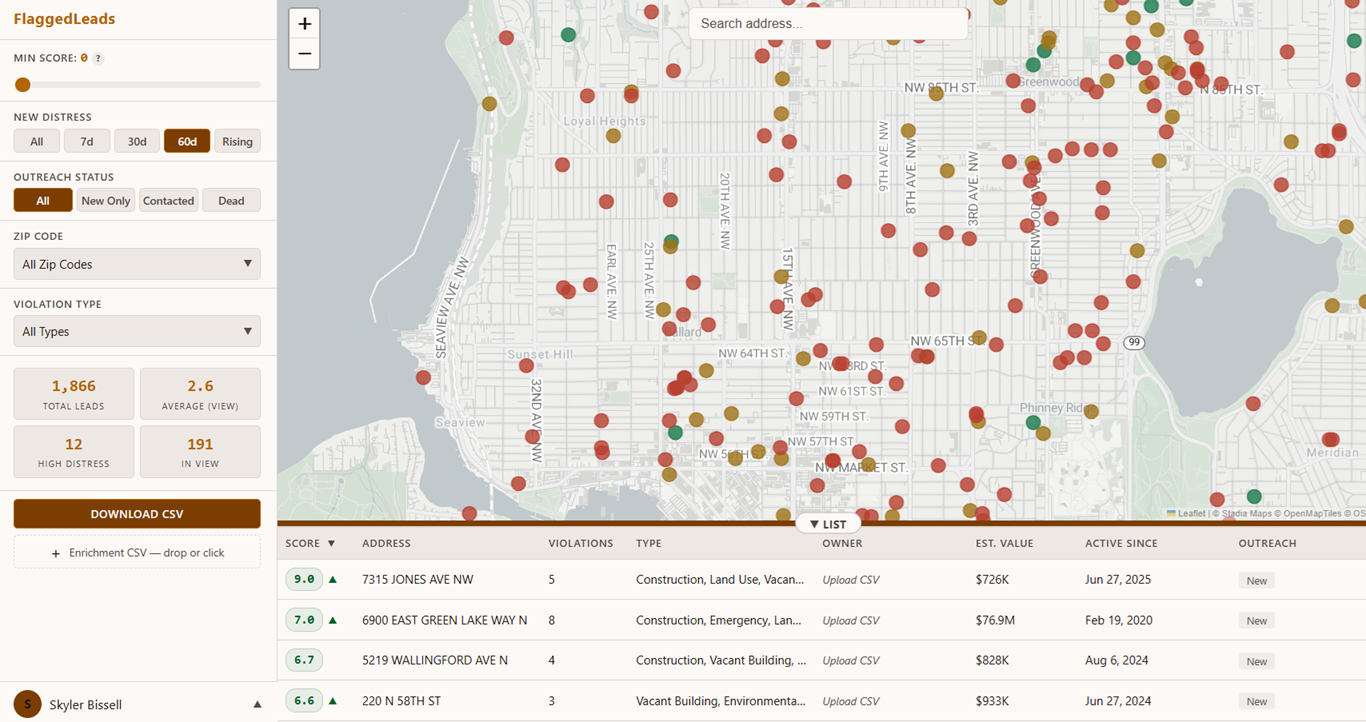This screenshot has height=722, width=1366.
Task: Focus the Search address field
Action: tap(828, 23)
